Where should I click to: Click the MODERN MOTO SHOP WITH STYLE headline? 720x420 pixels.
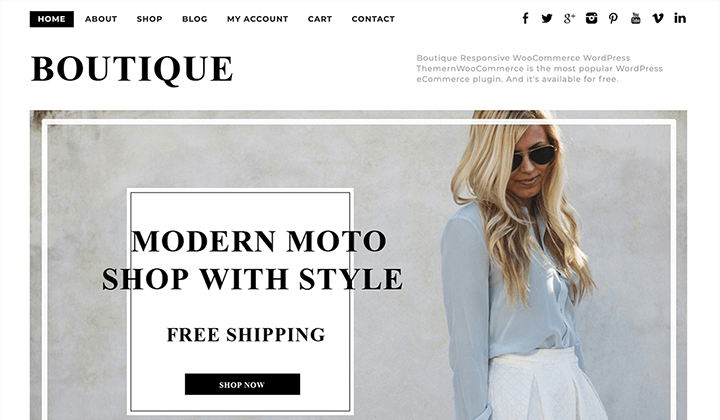[x=252, y=260]
